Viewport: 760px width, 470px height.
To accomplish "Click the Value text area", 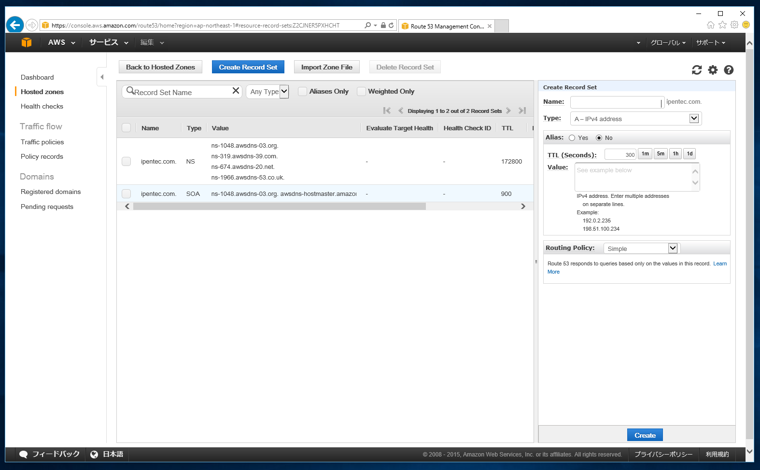I will pyautogui.click(x=637, y=177).
